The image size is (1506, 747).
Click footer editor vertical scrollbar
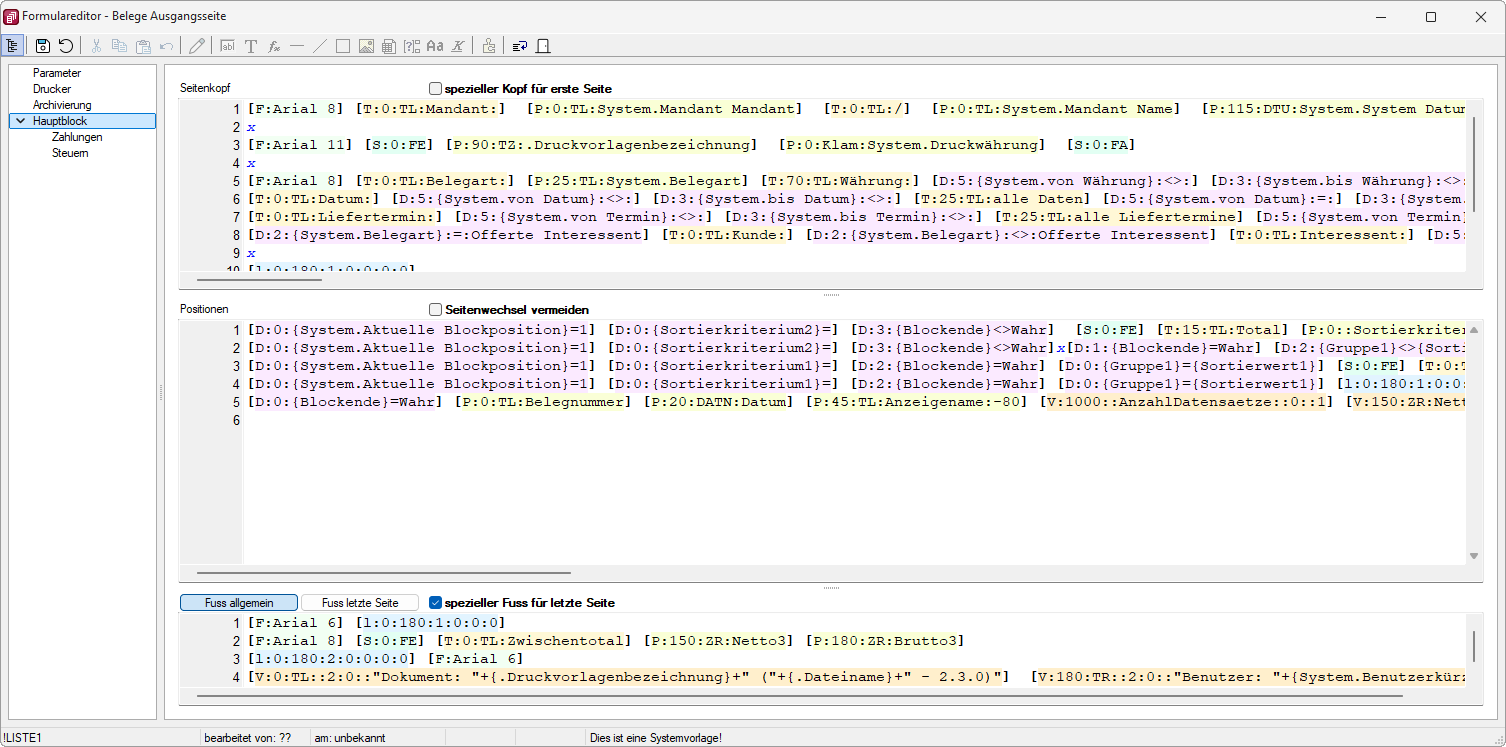point(1474,648)
